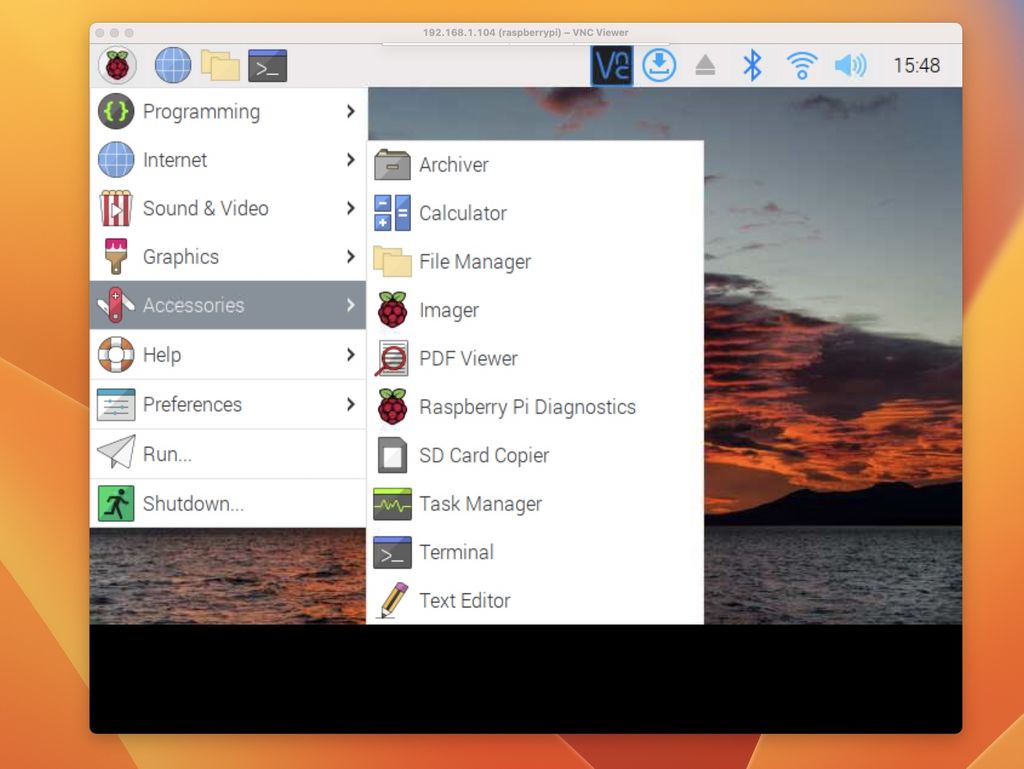
Task: Open the Internet menu category
Action: click(x=228, y=159)
